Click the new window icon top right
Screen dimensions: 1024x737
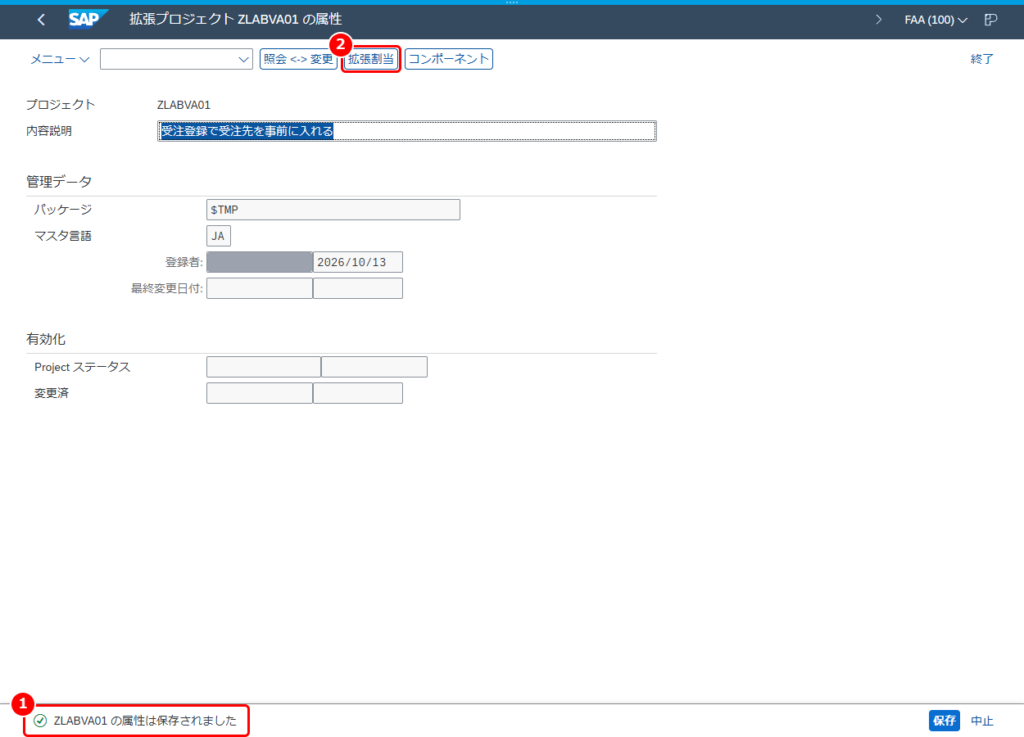[x=991, y=20]
